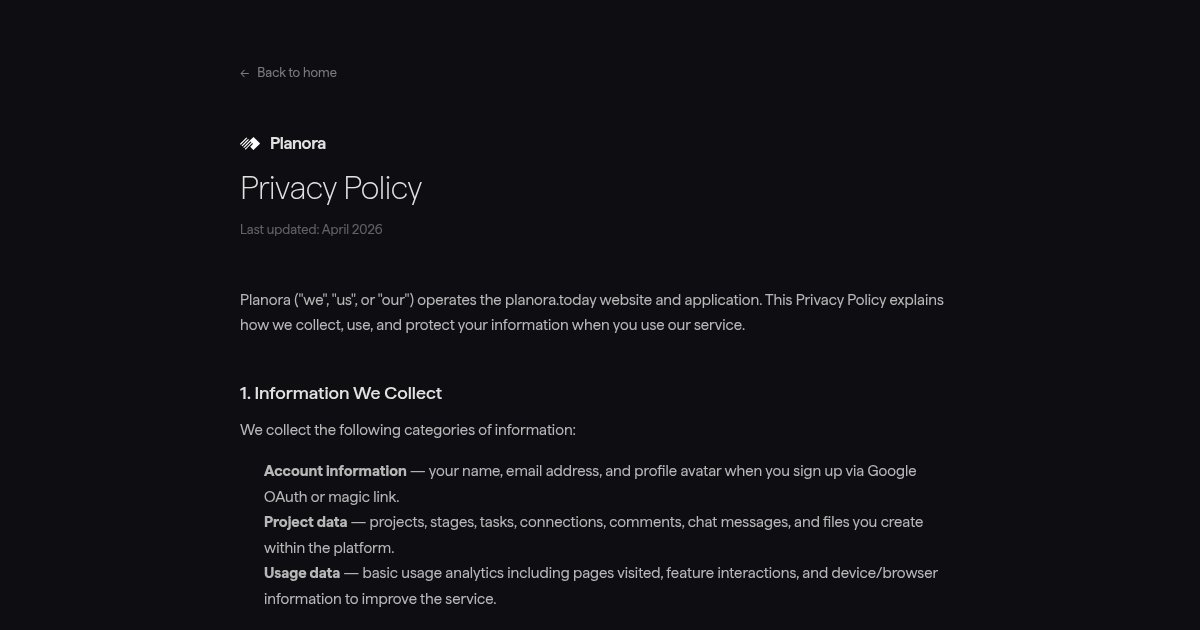The height and width of the screenshot is (630, 1200).
Task: Click the Planora striped logo icon
Action: click(250, 143)
